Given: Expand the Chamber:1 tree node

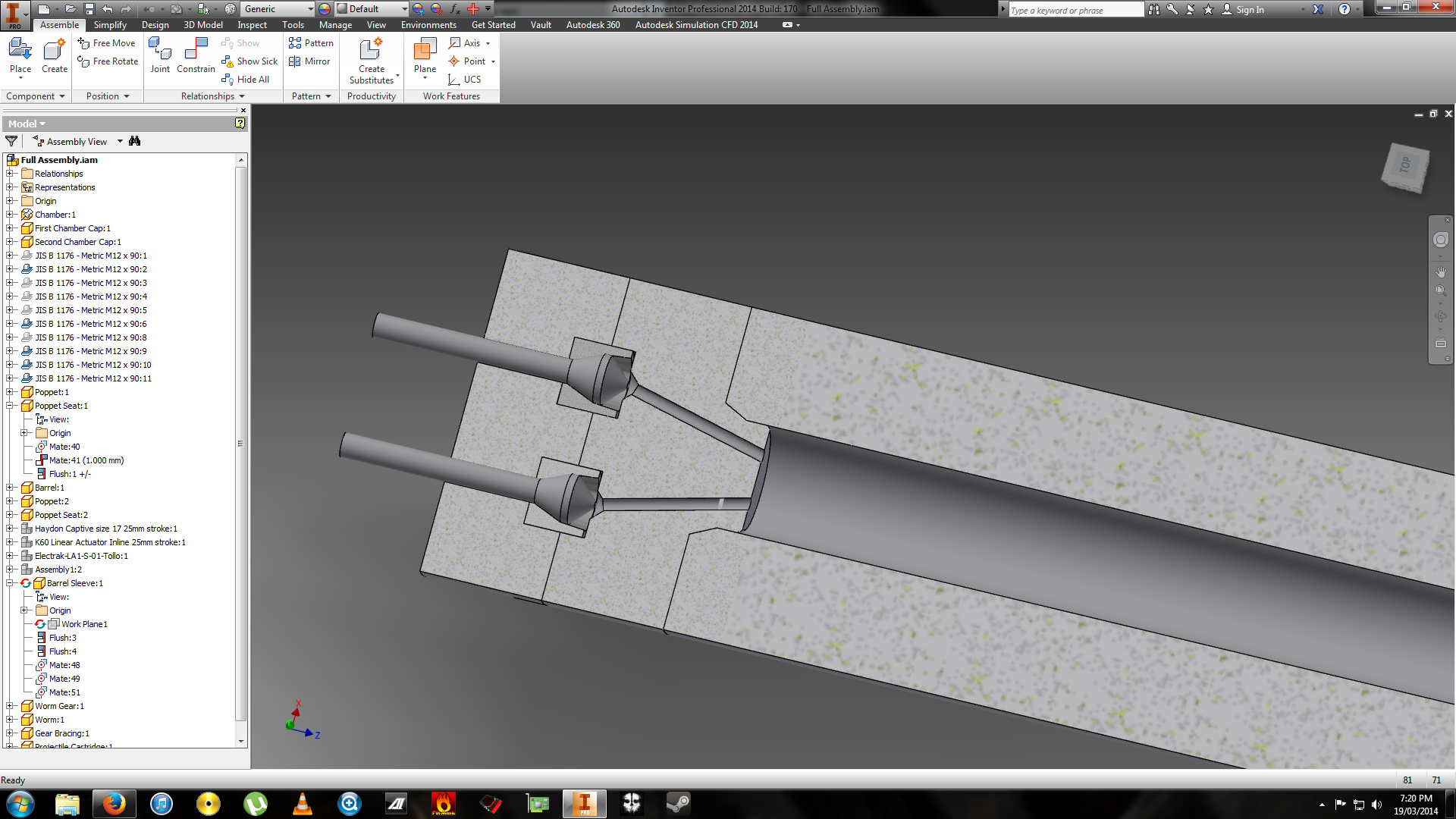Looking at the screenshot, I should pyautogui.click(x=11, y=215).
